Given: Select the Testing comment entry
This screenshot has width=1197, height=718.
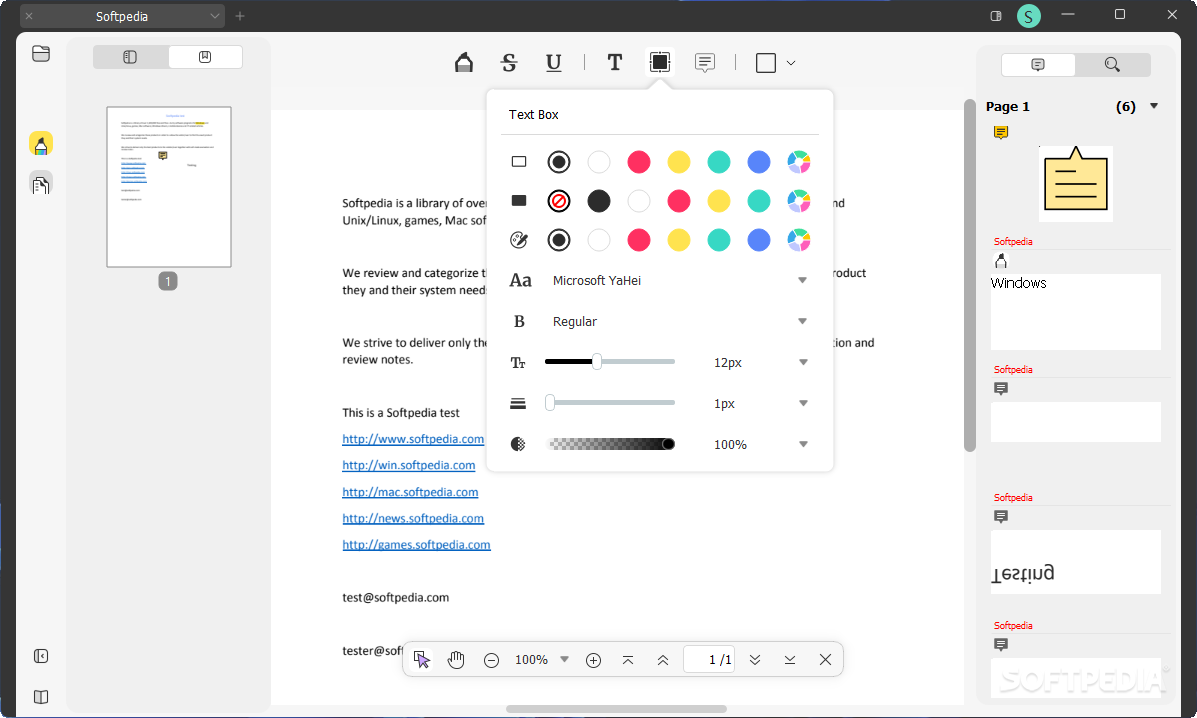Looking at the screenshot, I should 1076,562.
